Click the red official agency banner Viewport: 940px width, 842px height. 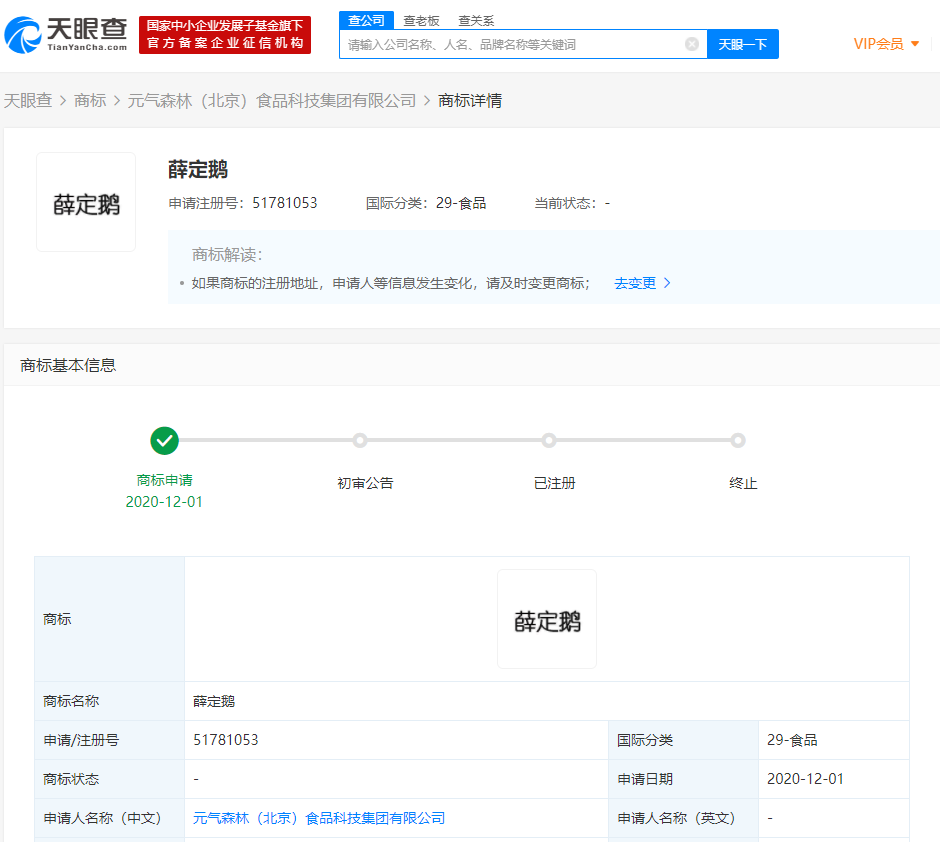coord(225,35)
